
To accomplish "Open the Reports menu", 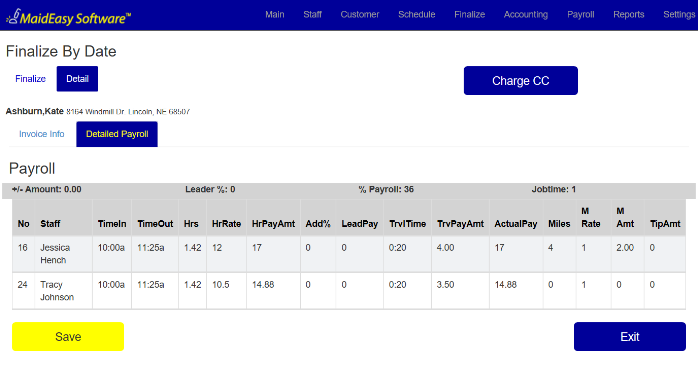I will tap(629, 14).
